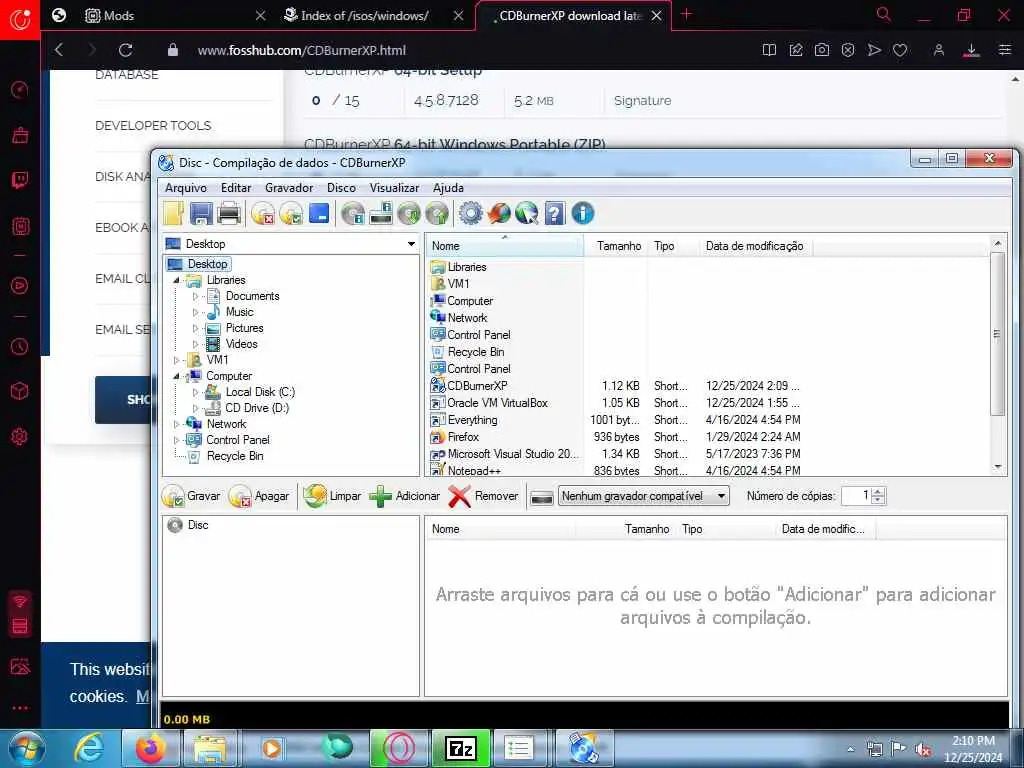1024x768 pixels.
Task: Click the Remover button with red X
Action: tap(483, 496)
